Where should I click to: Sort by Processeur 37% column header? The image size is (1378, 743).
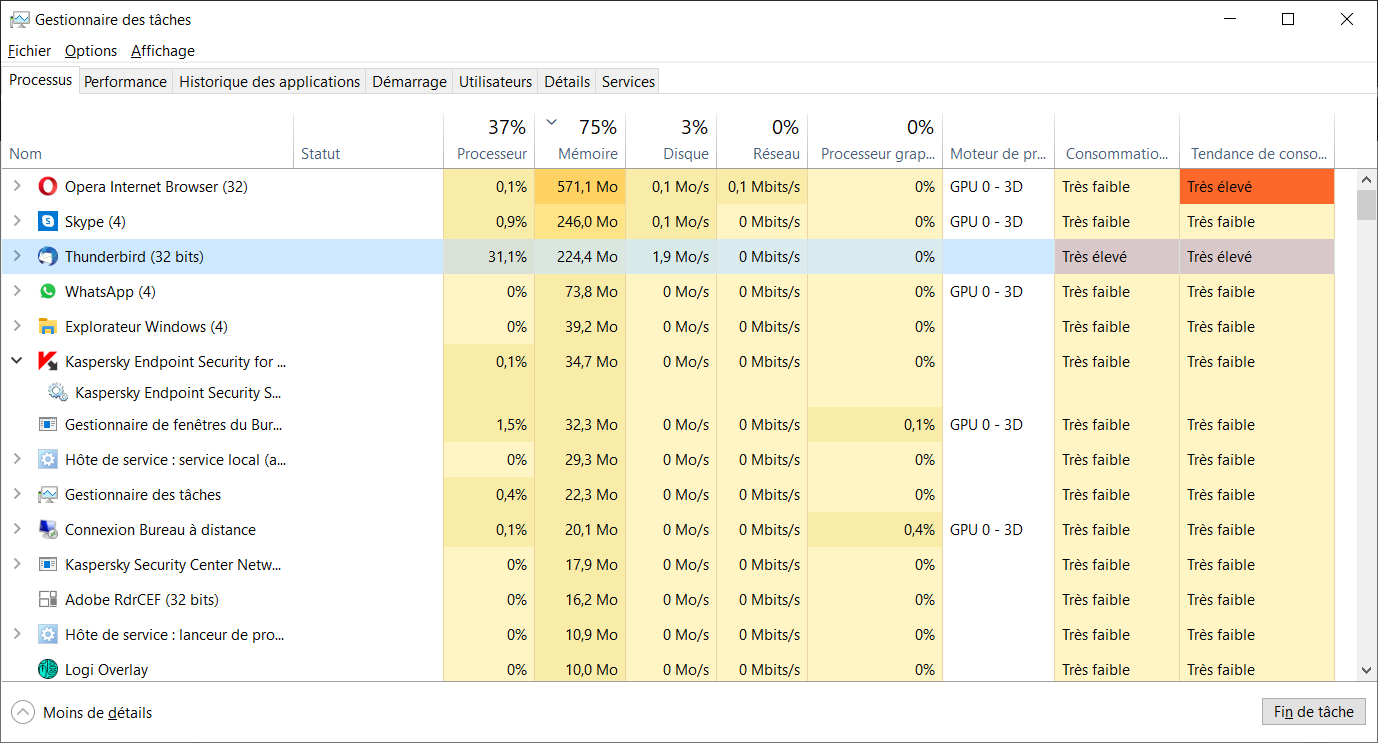click(x=489, y=141)
